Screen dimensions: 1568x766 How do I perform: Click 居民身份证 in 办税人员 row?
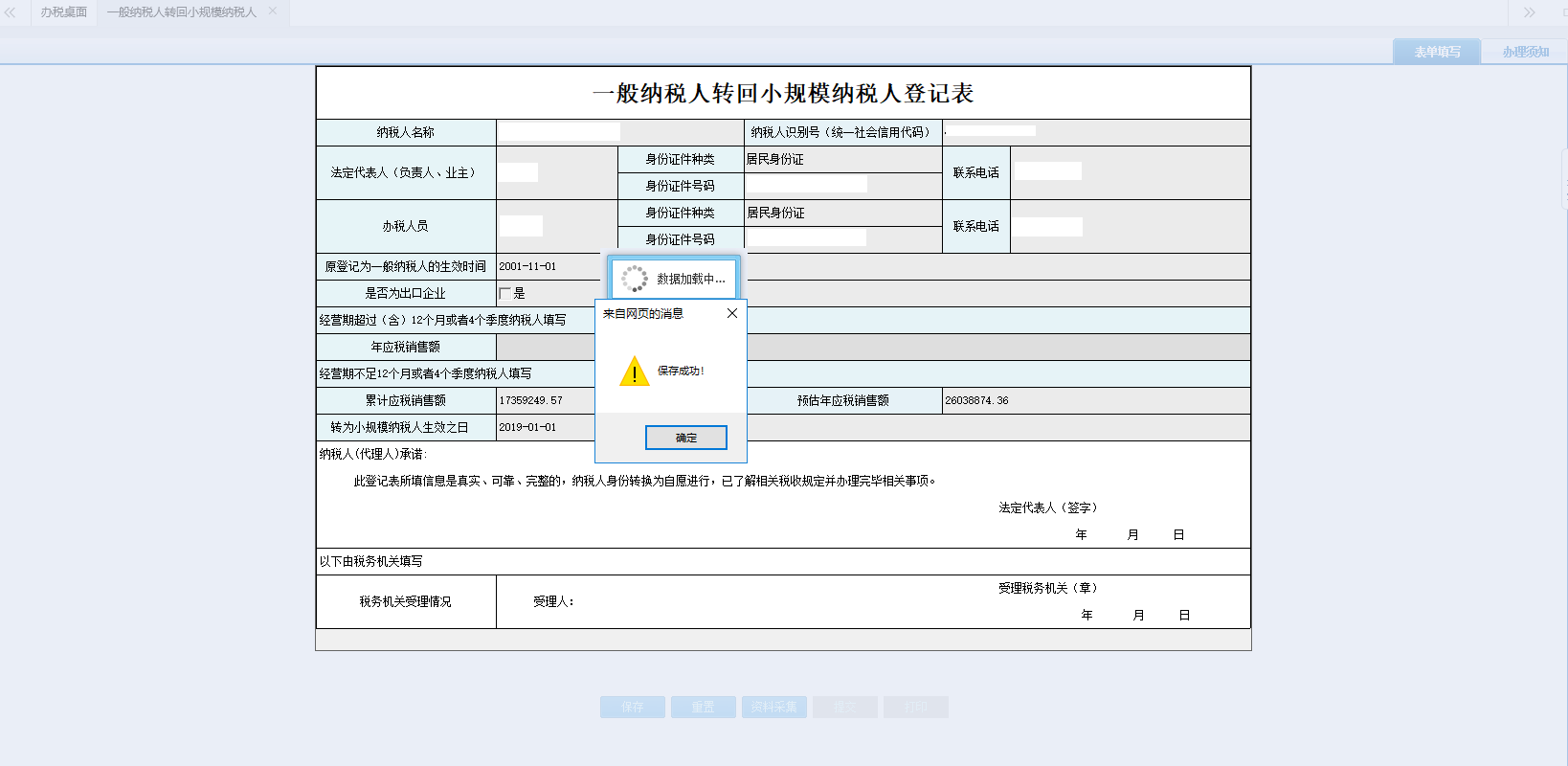point(775,213)
